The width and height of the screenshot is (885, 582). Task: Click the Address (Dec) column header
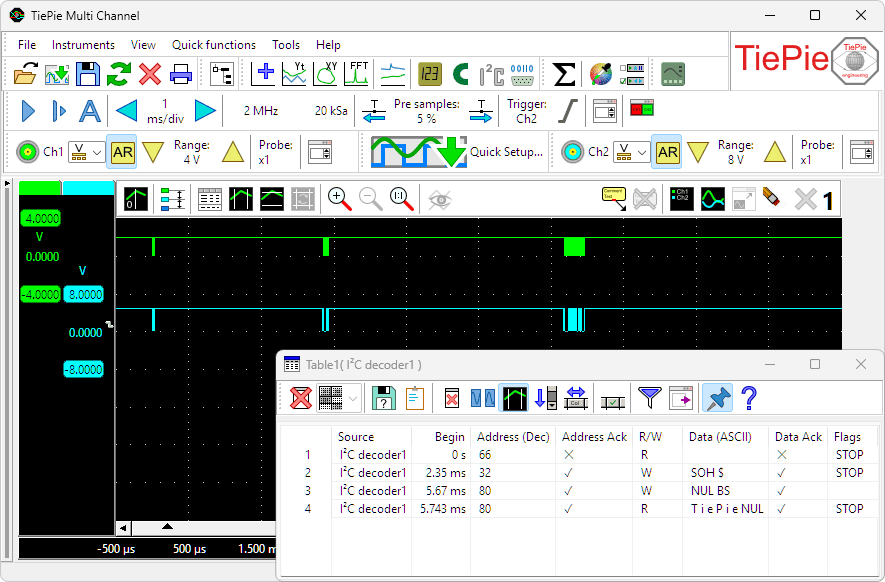click(513, 437)
